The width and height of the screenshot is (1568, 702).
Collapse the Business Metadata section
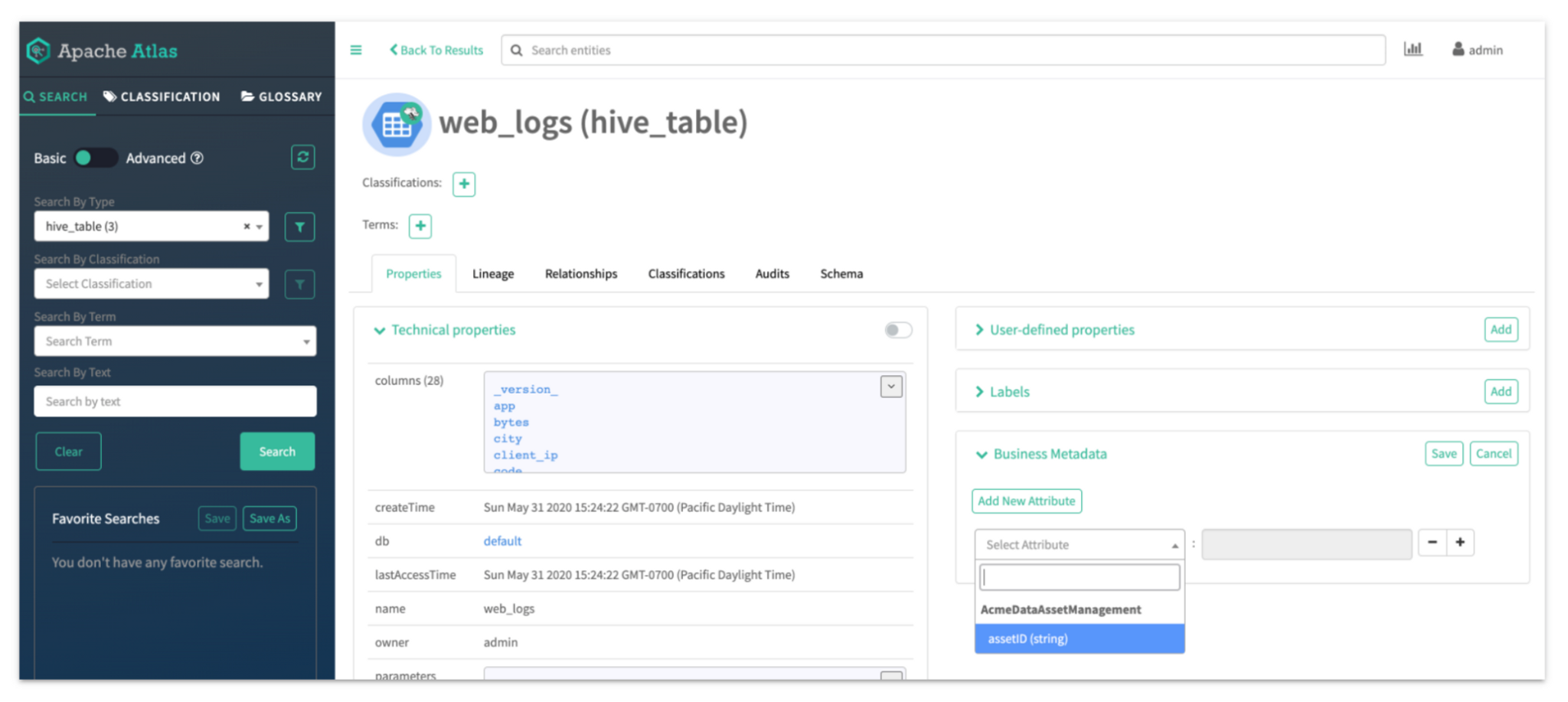(1049, 454)
